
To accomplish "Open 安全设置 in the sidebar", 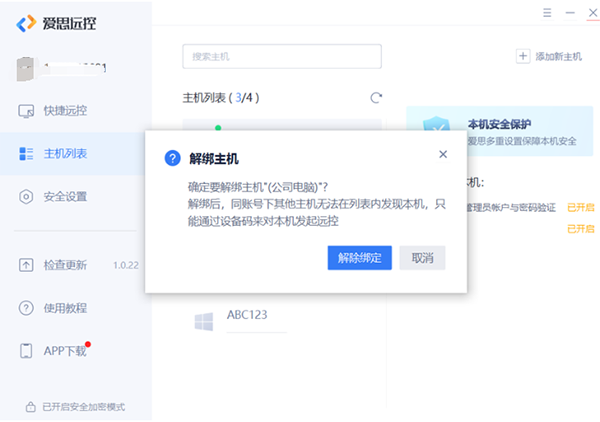I will point(65,197).
